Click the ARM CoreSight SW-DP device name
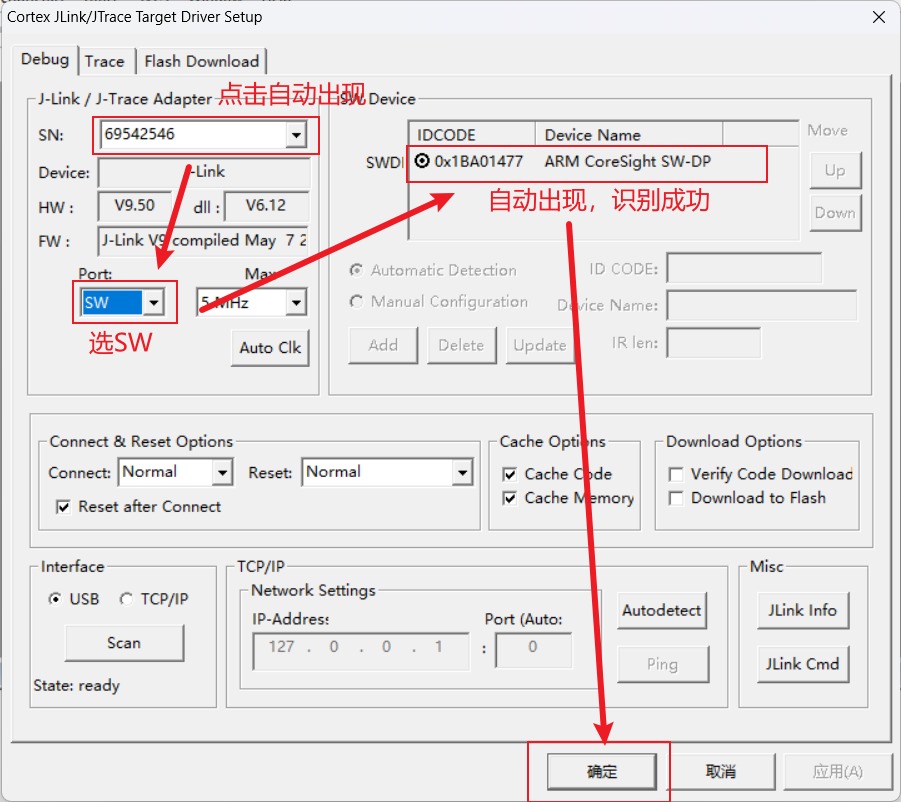 [x=627, y=161]
